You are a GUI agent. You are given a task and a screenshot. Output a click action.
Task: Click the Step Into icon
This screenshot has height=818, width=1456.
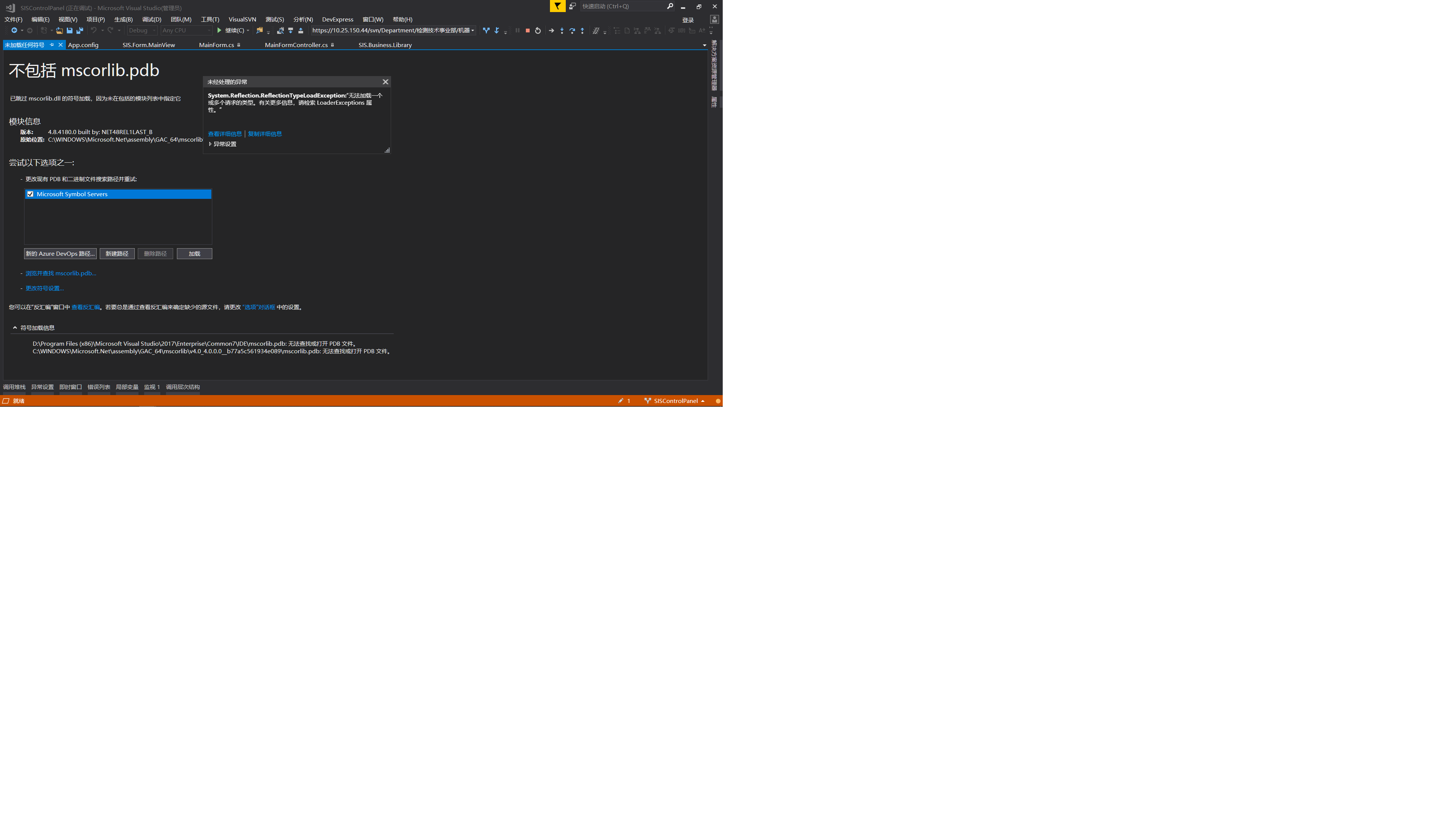(x=562, y=31)
